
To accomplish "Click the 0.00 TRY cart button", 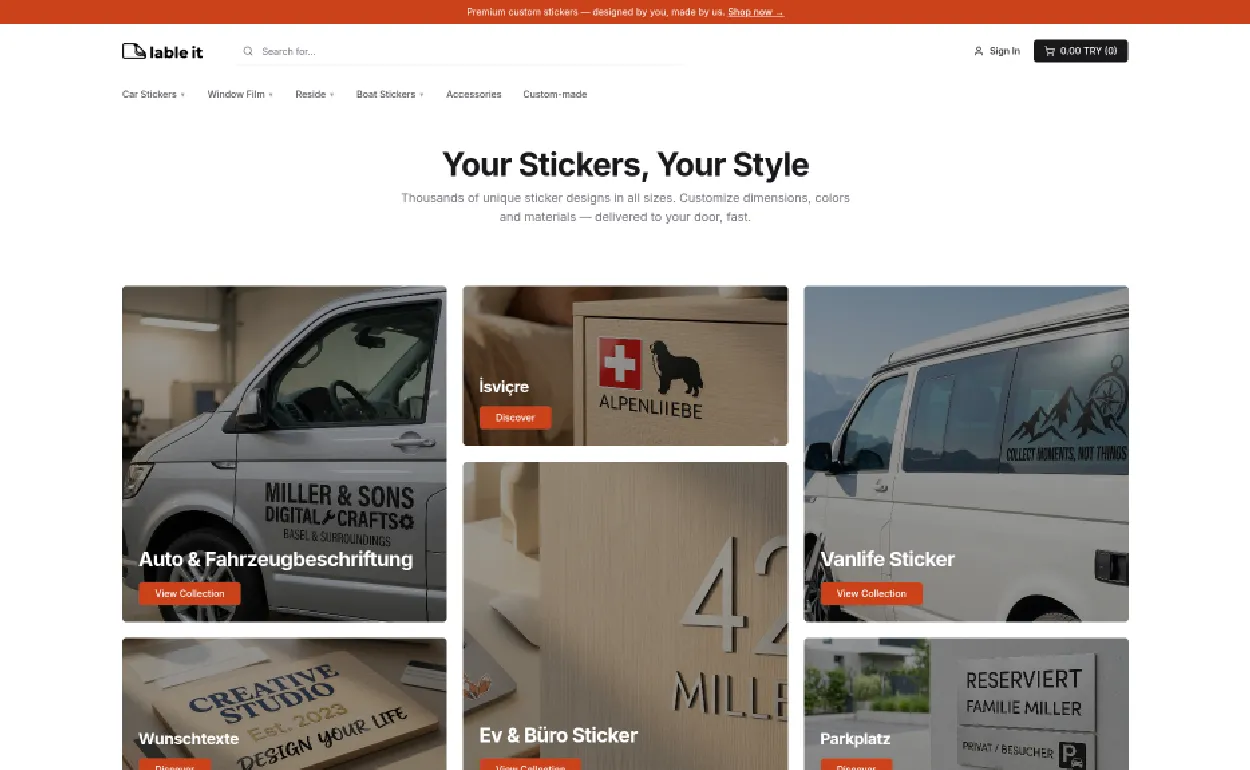I will 1081,51.
